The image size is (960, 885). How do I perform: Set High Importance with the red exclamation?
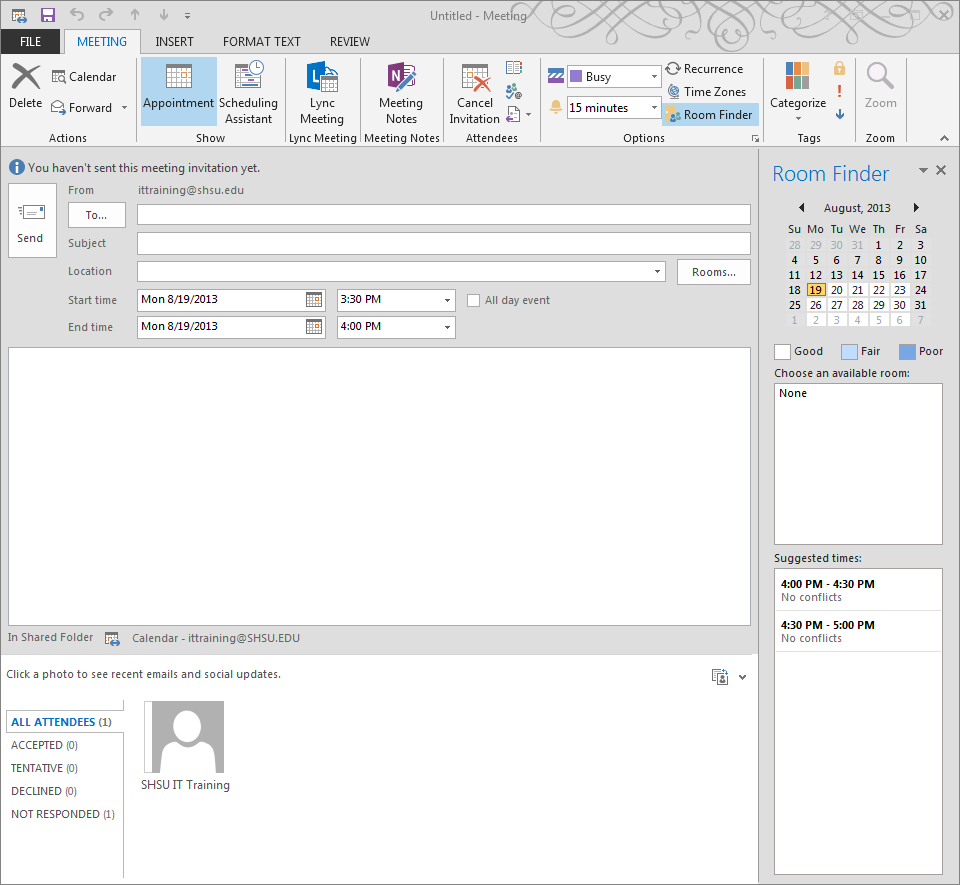coord(839,91)
